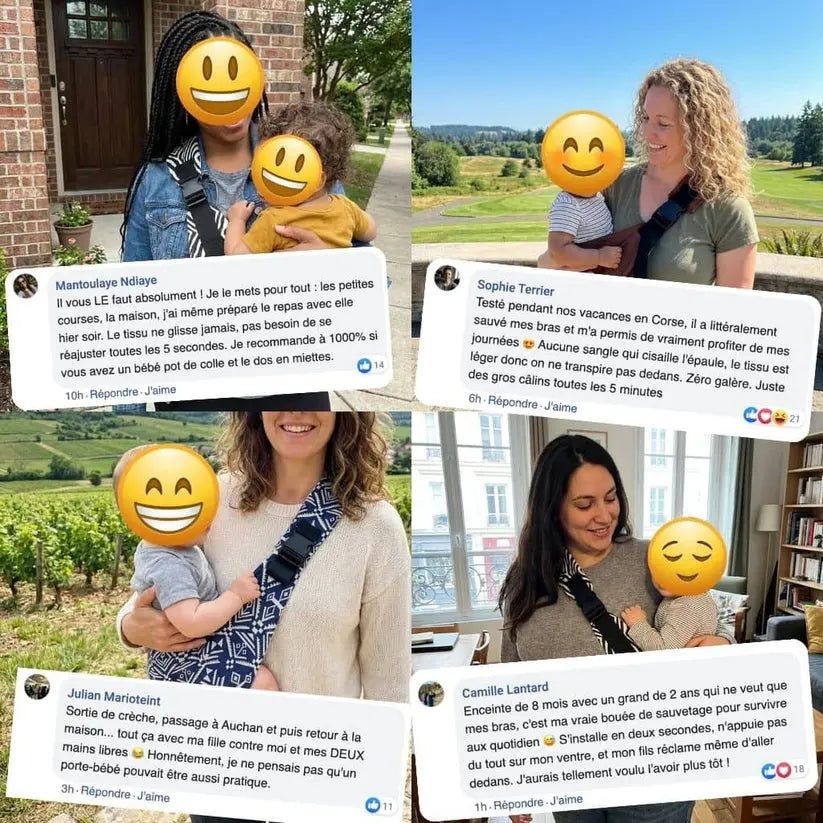The image size is (823, 823).
Task: Open reactions with count 18 on Camille's comment
Action: click(x=783, y=770)
